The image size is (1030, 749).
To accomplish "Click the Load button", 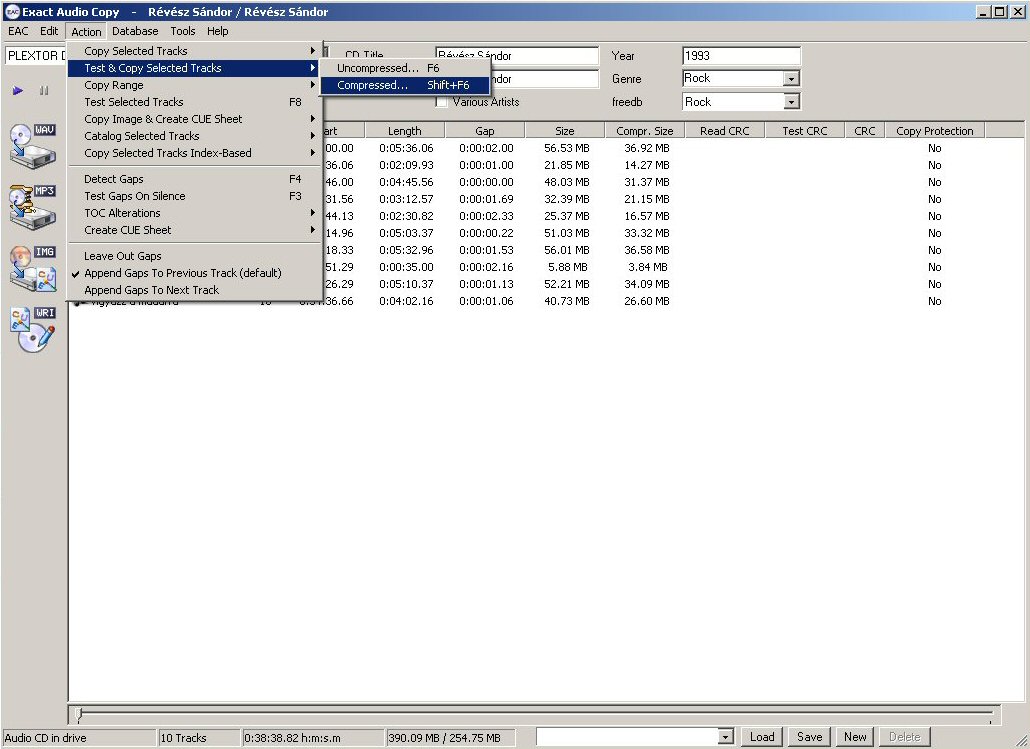I will 762,737.
